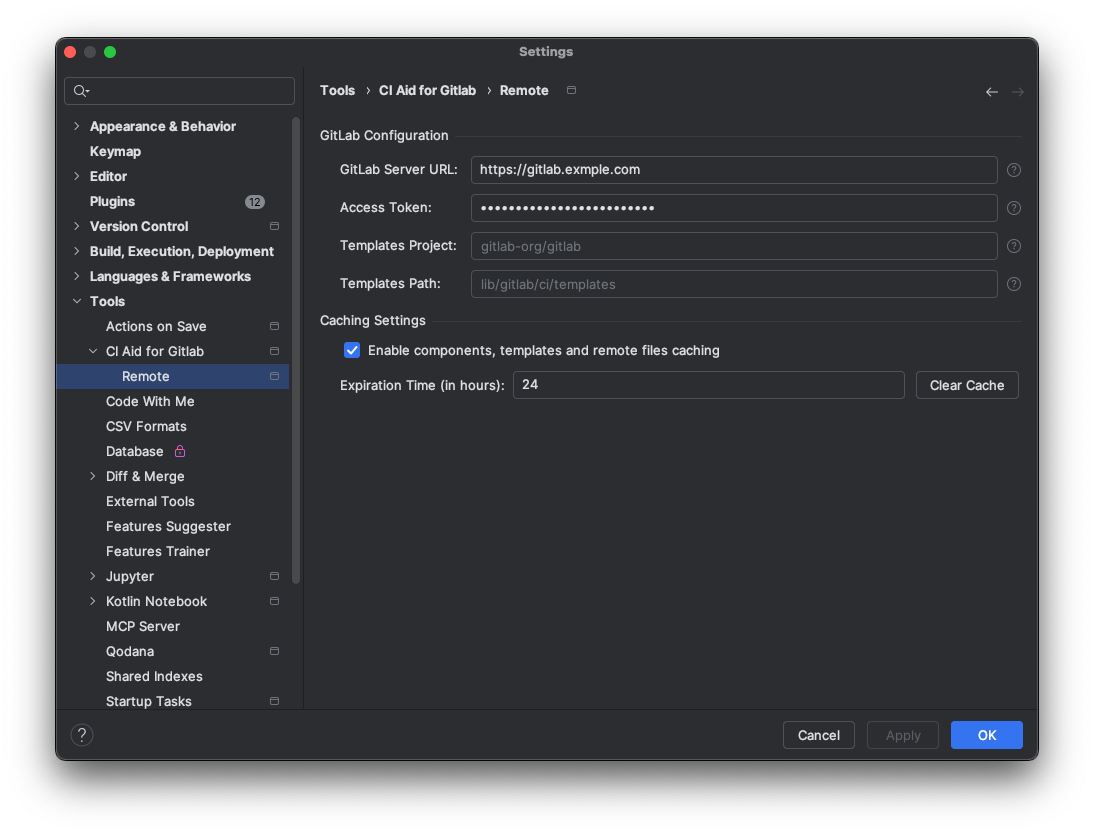Click Tools in the breadcrumb

pos(338,91)
